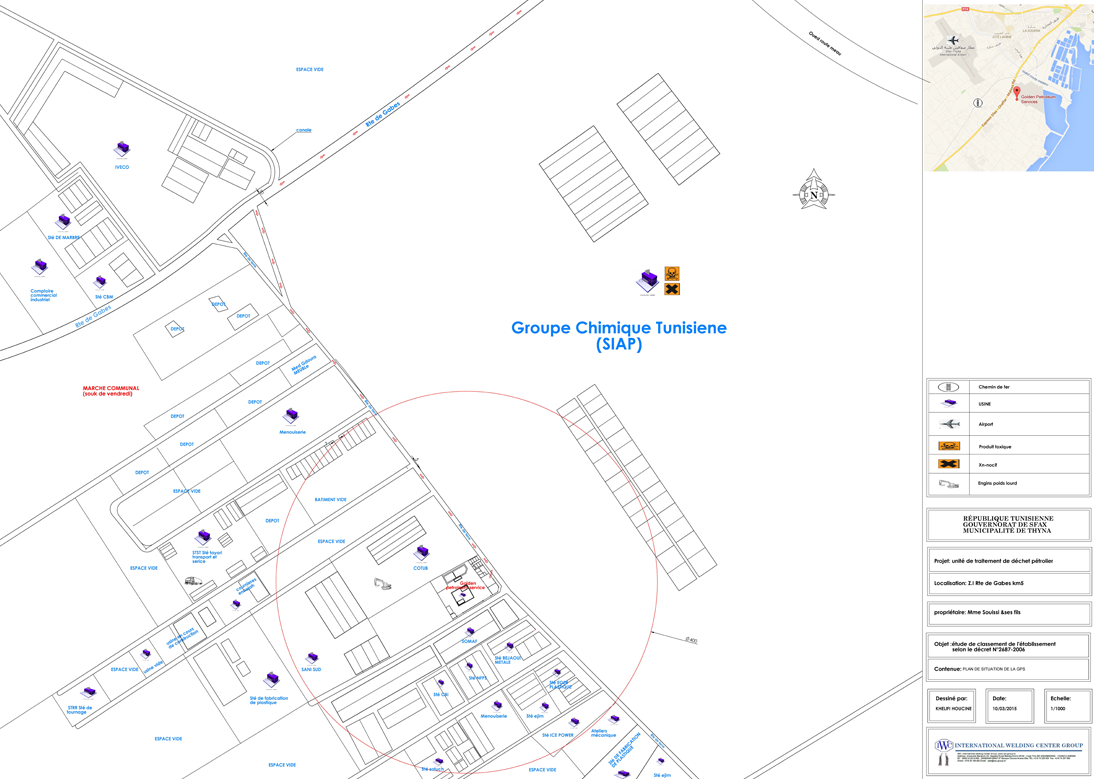
Task: Click the orange Xn-nocif cross icon on the map
Action: click(672, 289)
